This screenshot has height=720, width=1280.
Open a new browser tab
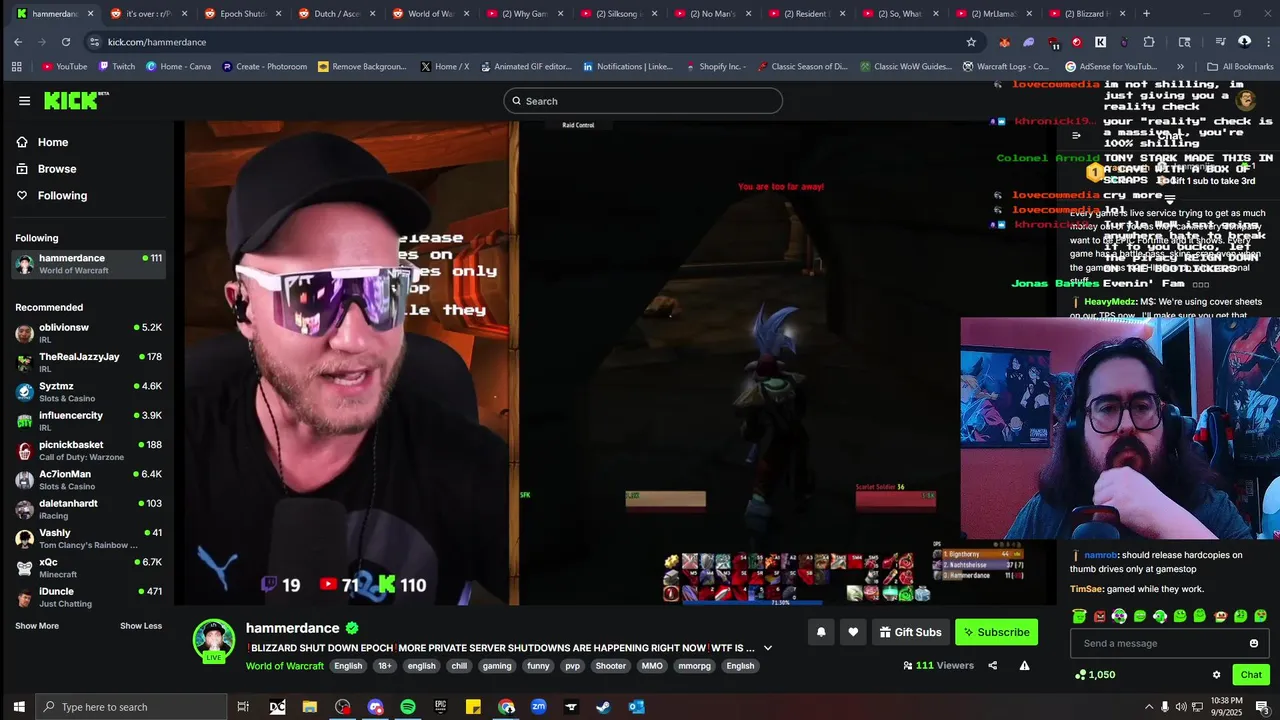(1146, 14)
